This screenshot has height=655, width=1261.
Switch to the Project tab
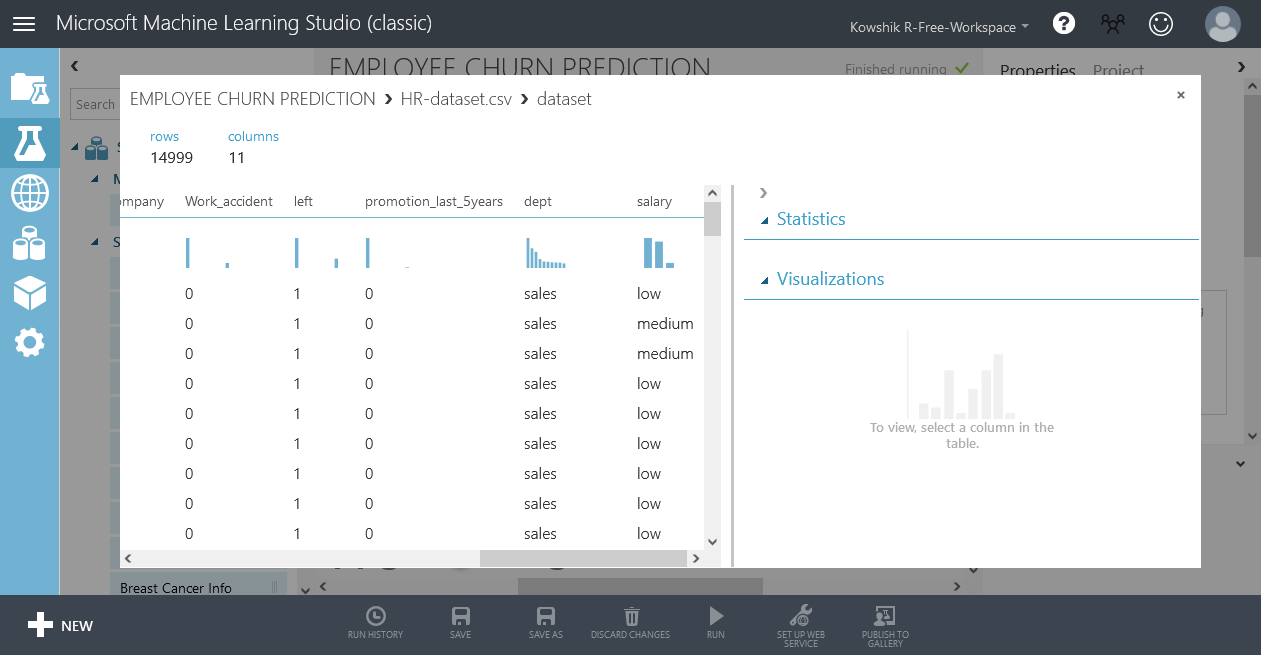pyautogui.click(x=1118, y=71)
